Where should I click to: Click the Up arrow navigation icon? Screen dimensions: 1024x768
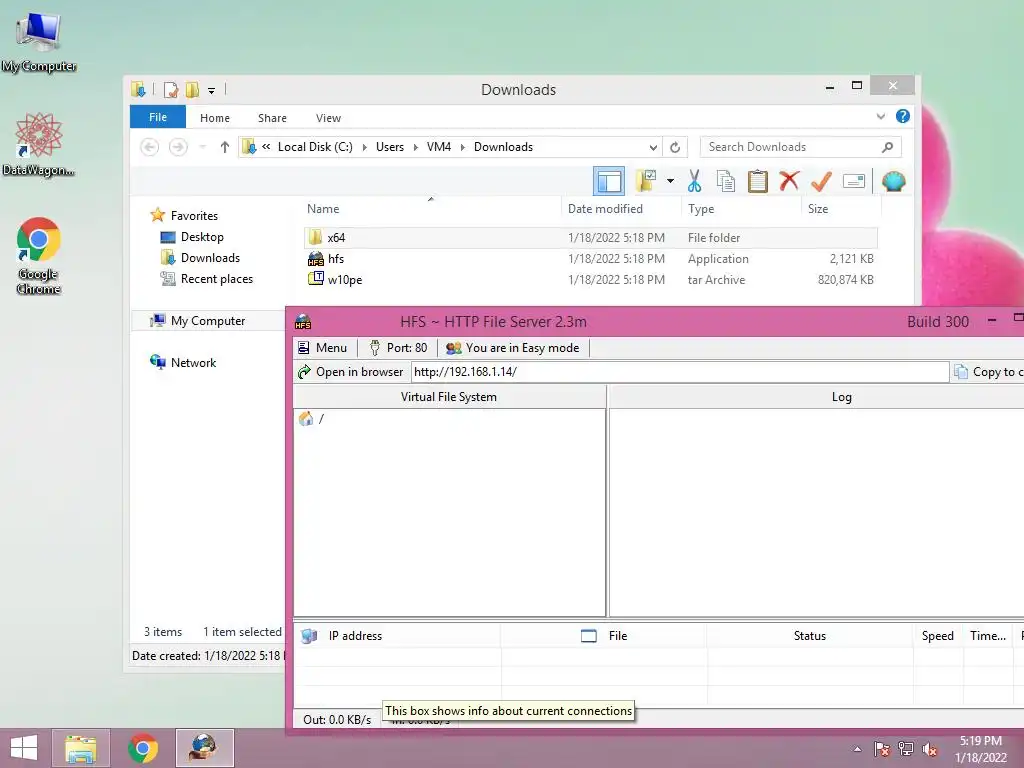(225, 147)
